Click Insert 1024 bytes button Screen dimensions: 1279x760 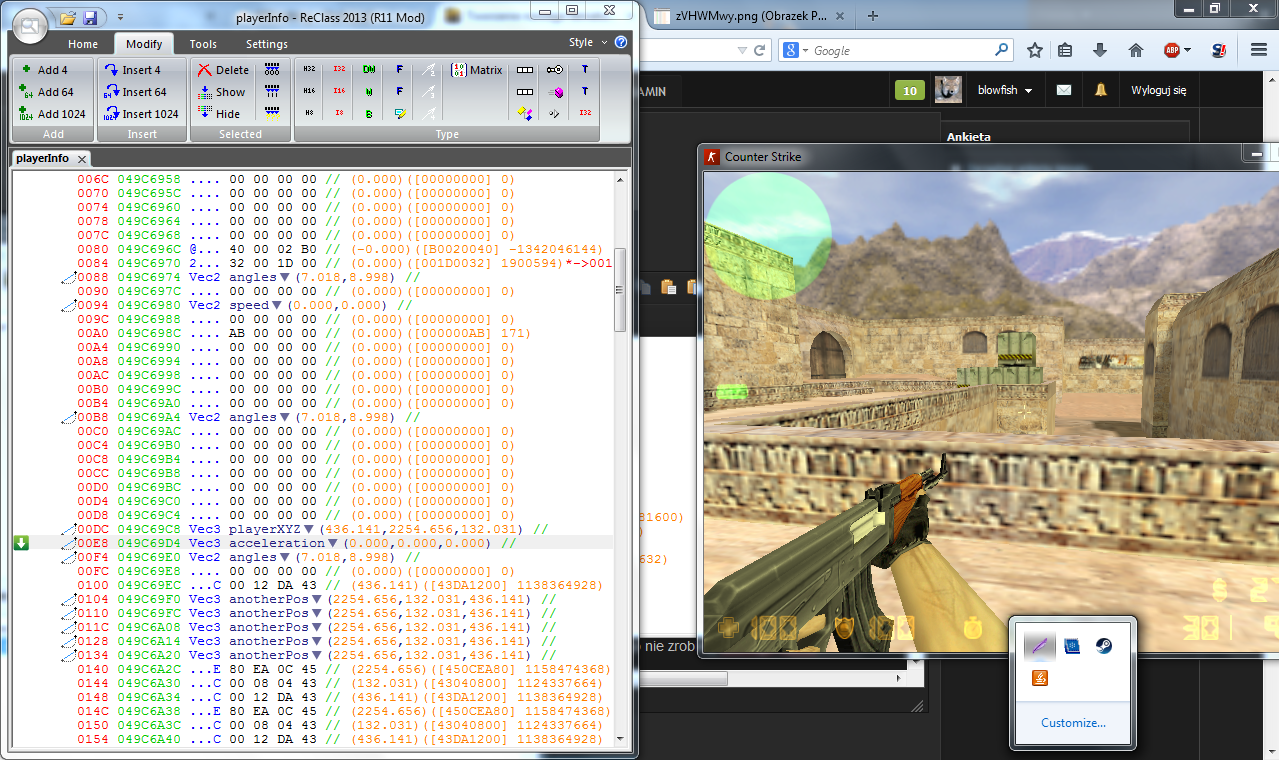(141, 114)
